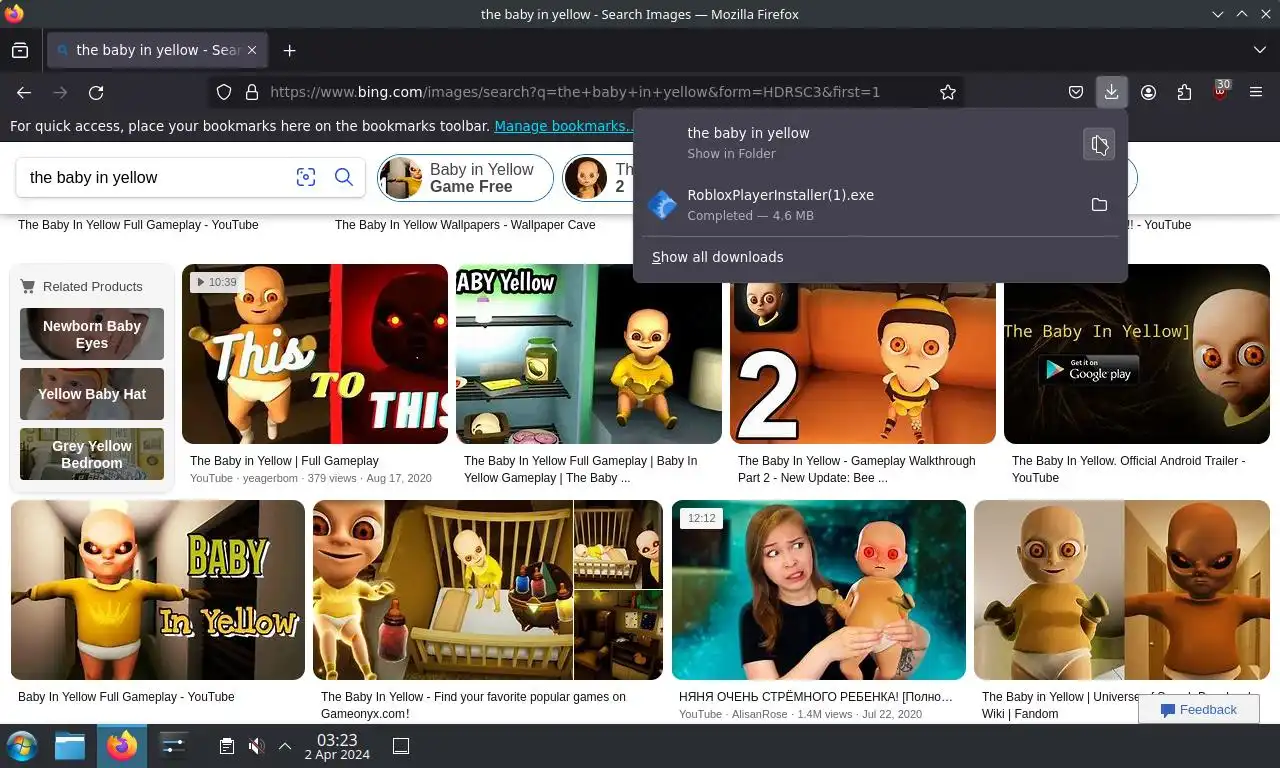Click the muted volume tray icon
1280x768 pixels.
[x=256, y=746]
